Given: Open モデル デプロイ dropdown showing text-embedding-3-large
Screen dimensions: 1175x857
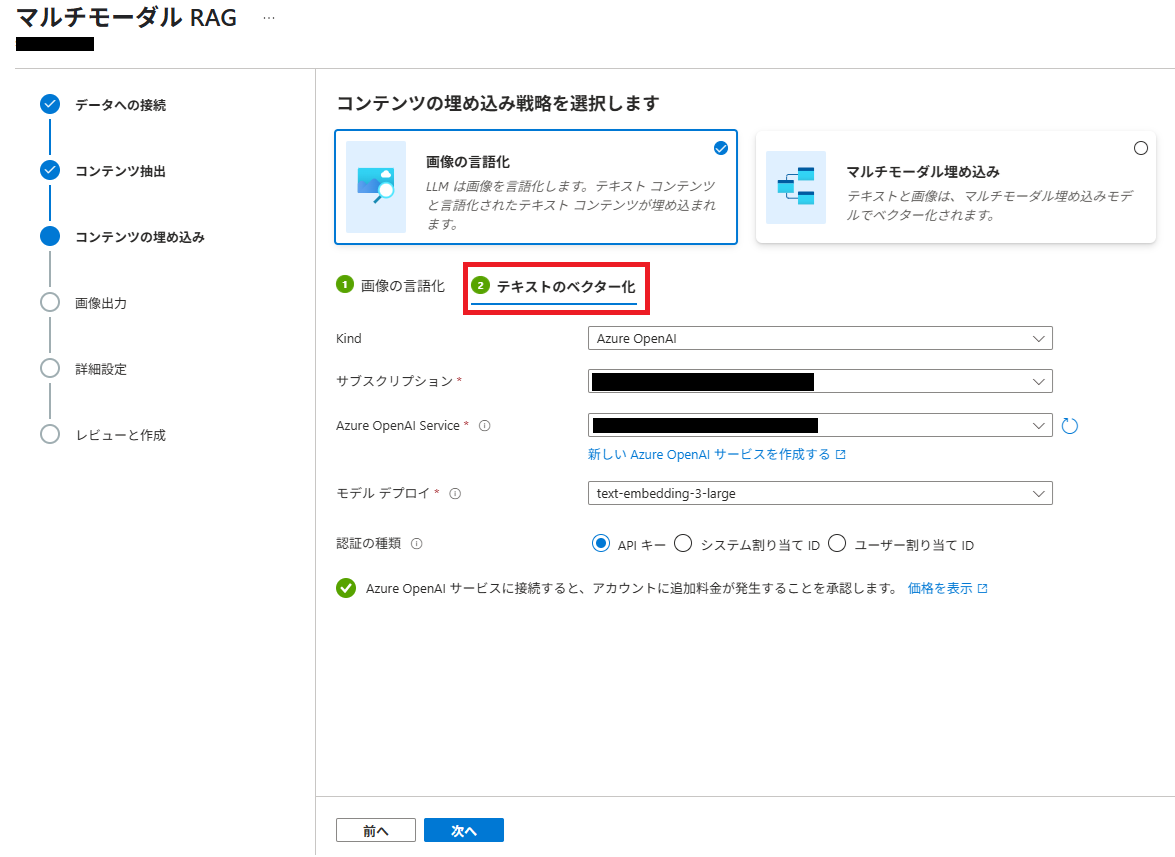Looking at the screenshot, I should 820,494.
